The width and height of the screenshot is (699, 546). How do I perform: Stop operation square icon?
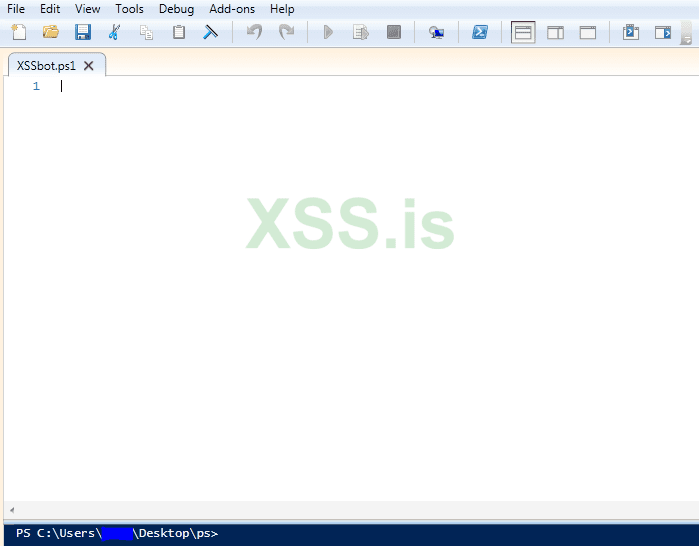(x=394, y=32)
